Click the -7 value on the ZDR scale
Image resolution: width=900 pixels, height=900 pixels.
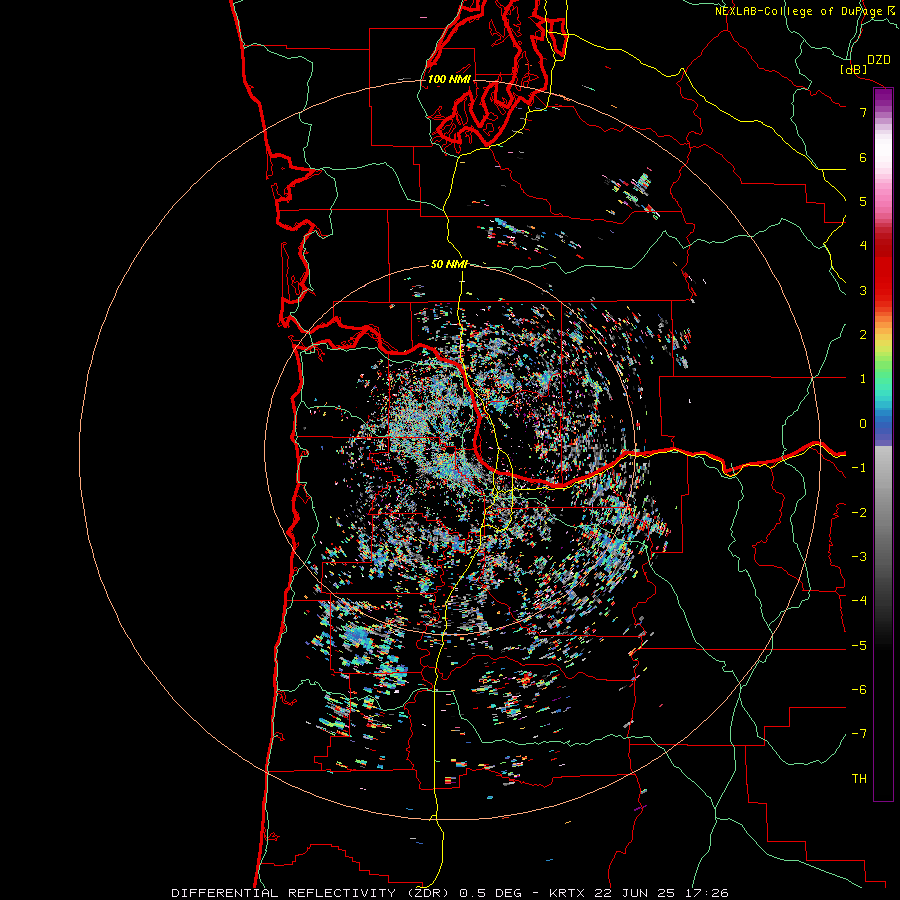click(x=859, y=734)
